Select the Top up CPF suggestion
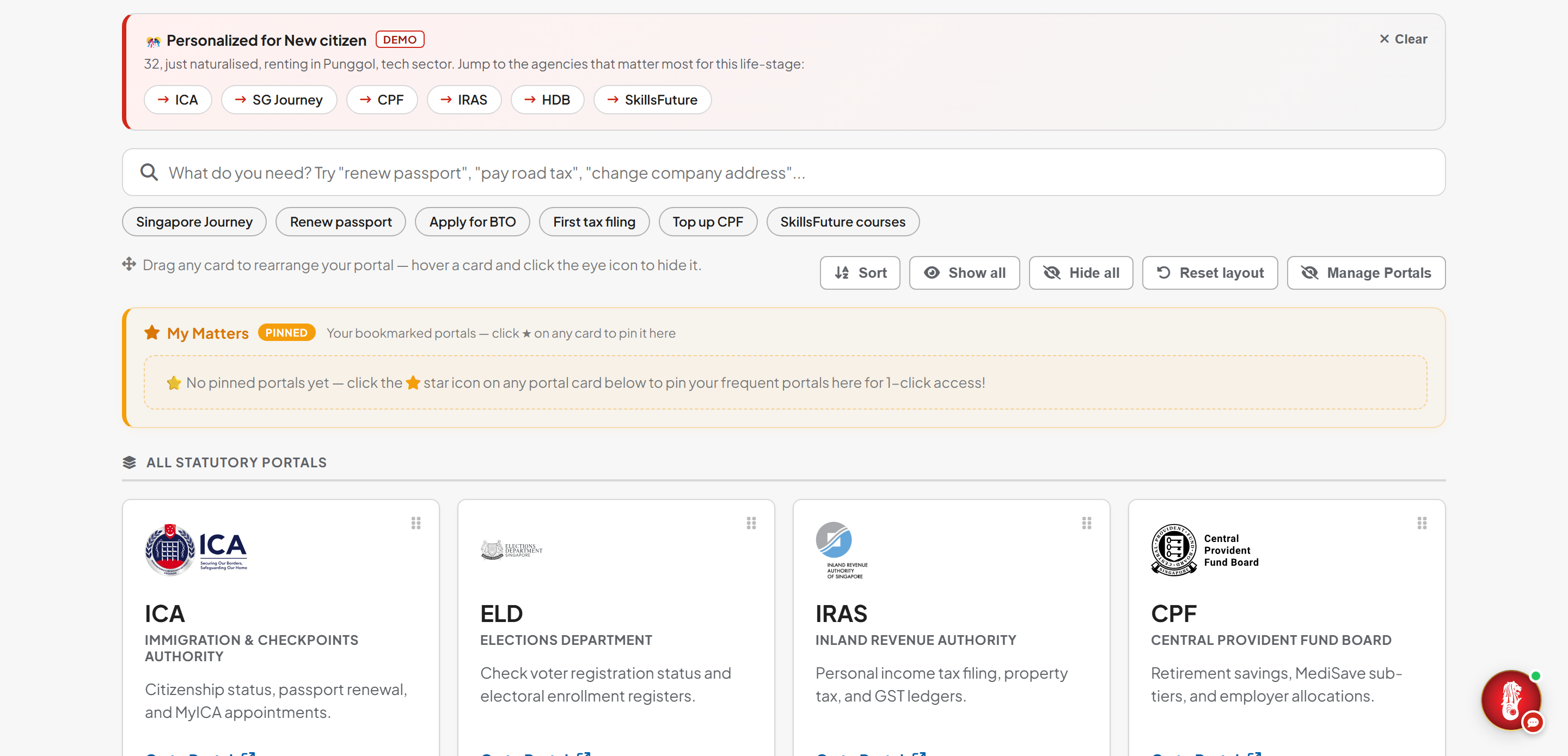 click(708, 222)
